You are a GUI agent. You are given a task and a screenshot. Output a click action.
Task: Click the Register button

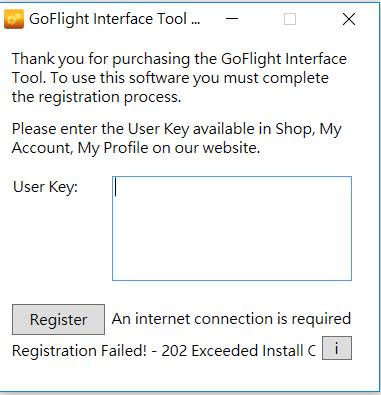(x=58, y=319)
